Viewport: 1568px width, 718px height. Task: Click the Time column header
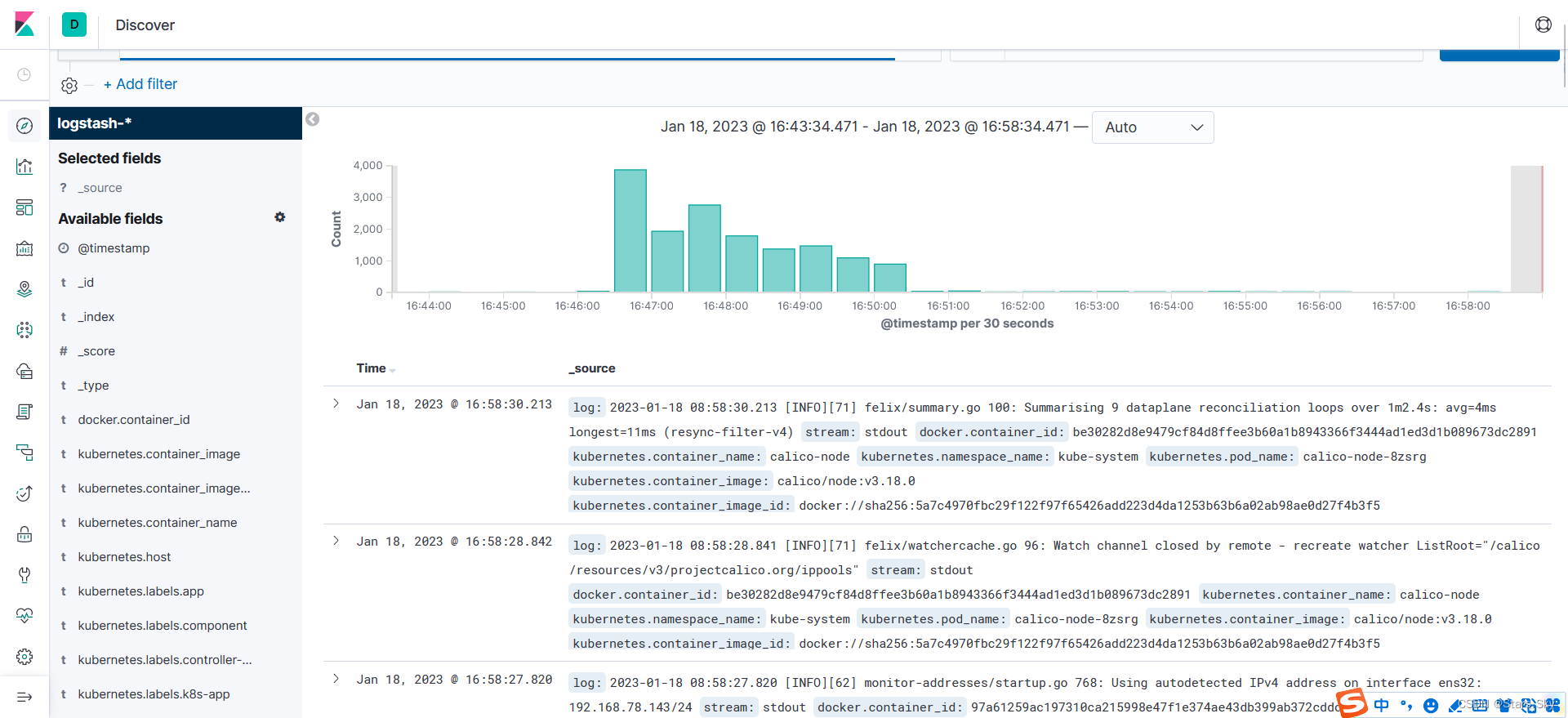point(371,368)
